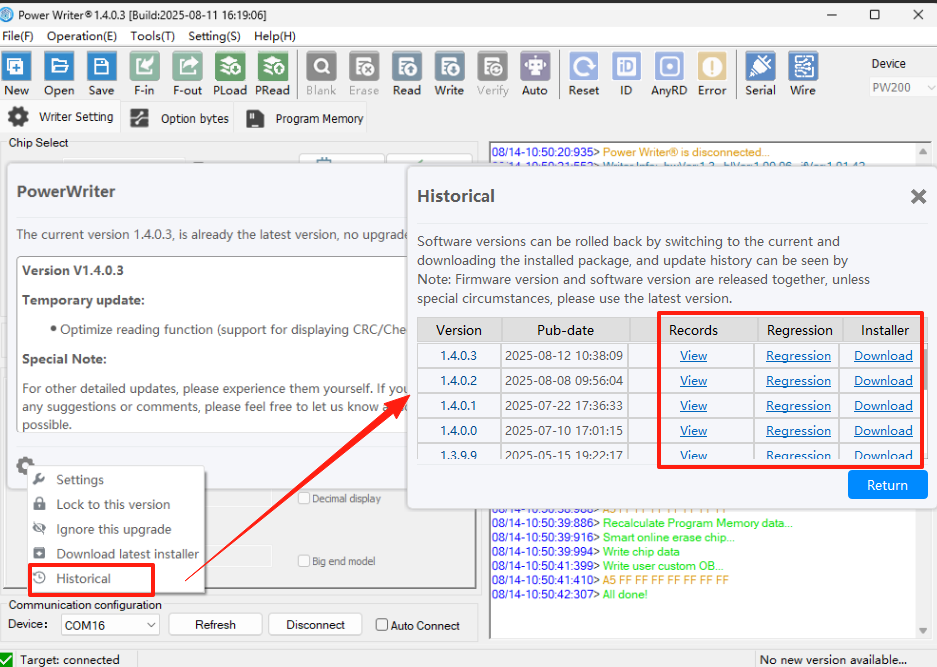Open the Help(H) menu
The image size is (937, 667).
(275, 36)
